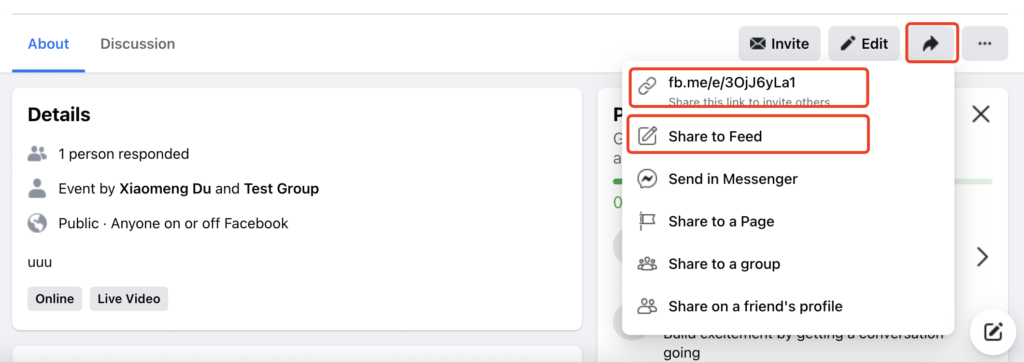Click the Edit button
1024x362 pixels.
[x=864, y=44]
